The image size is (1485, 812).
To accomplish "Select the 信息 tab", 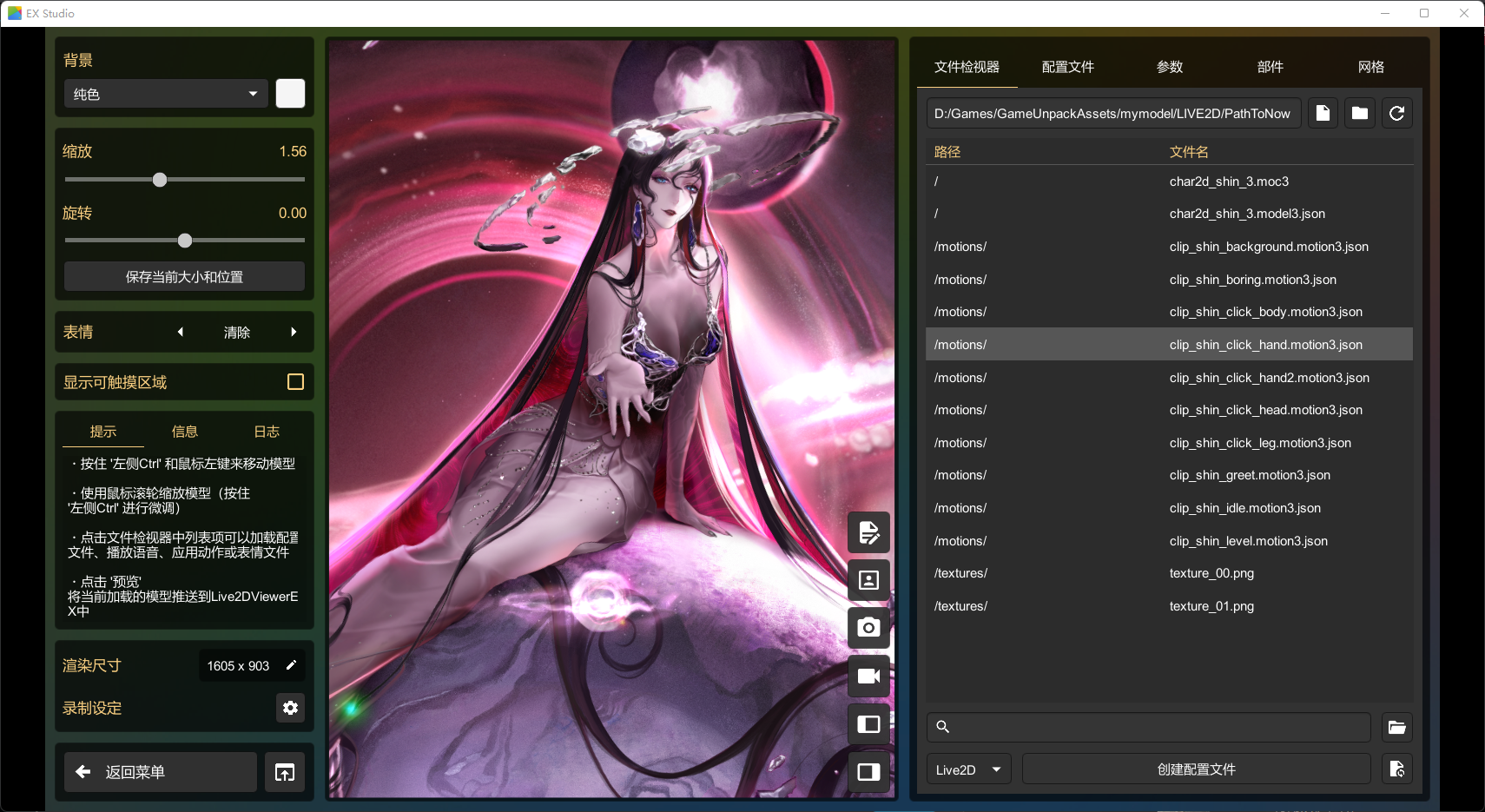I will [185, 432].
